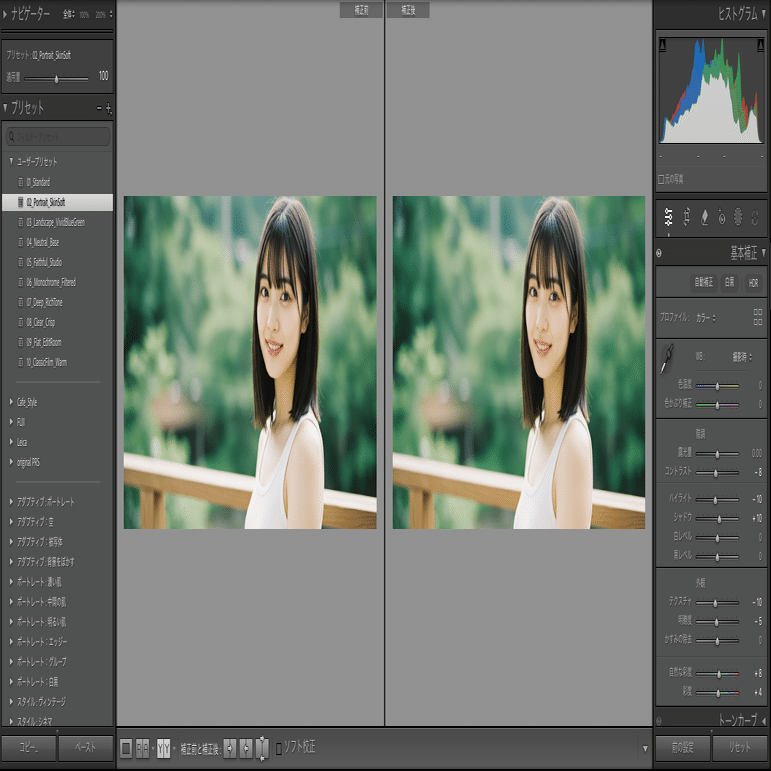771x771 pixels.
Task: Click the 補正前 before photo preview
Action: click(x=250, y=362)
